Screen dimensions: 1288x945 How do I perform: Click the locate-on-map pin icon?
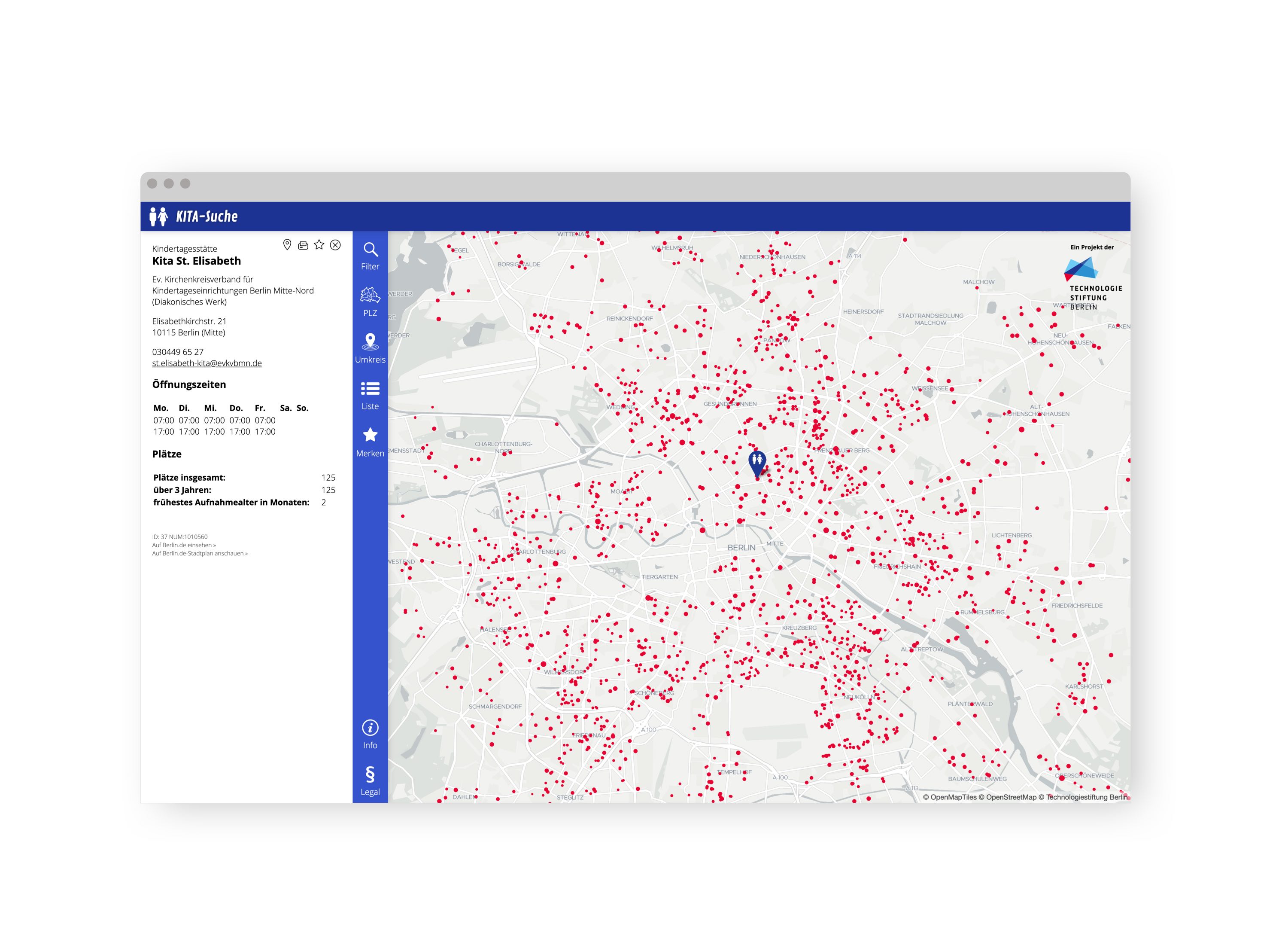(x=287, y=245)
